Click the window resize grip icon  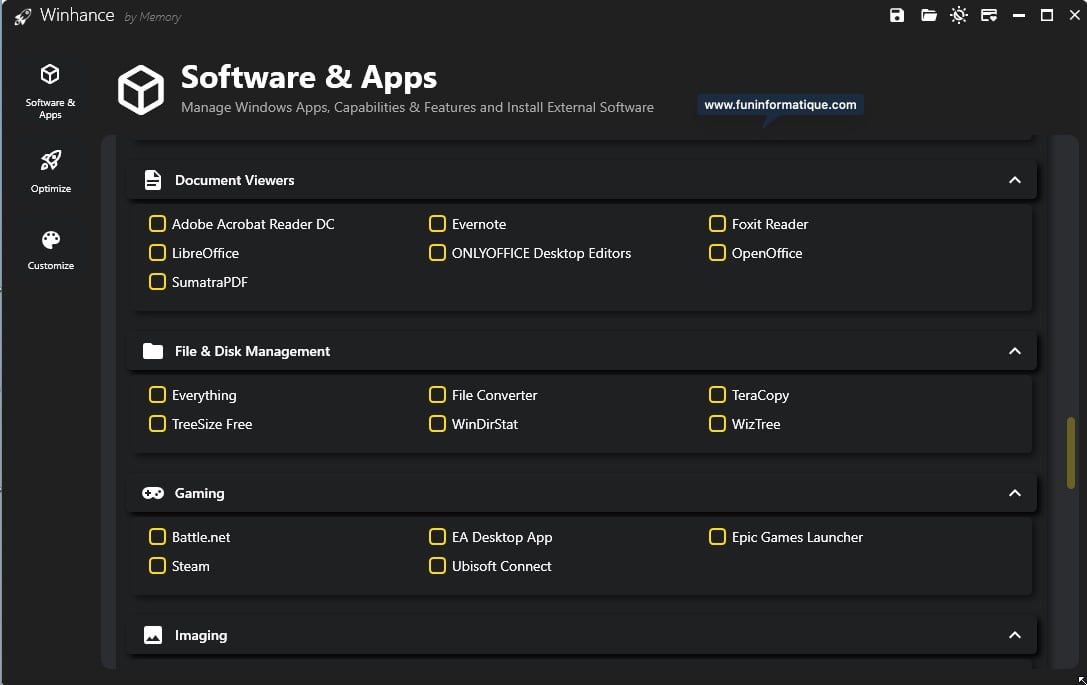pos(1081,680)
